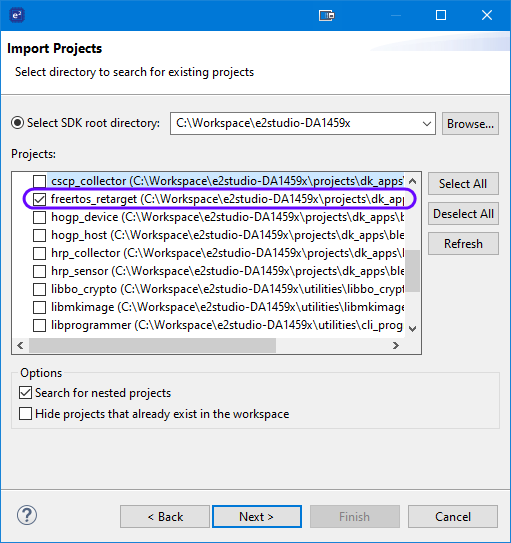Expand the SDK root directory dropdown

[x=427, y=123]
